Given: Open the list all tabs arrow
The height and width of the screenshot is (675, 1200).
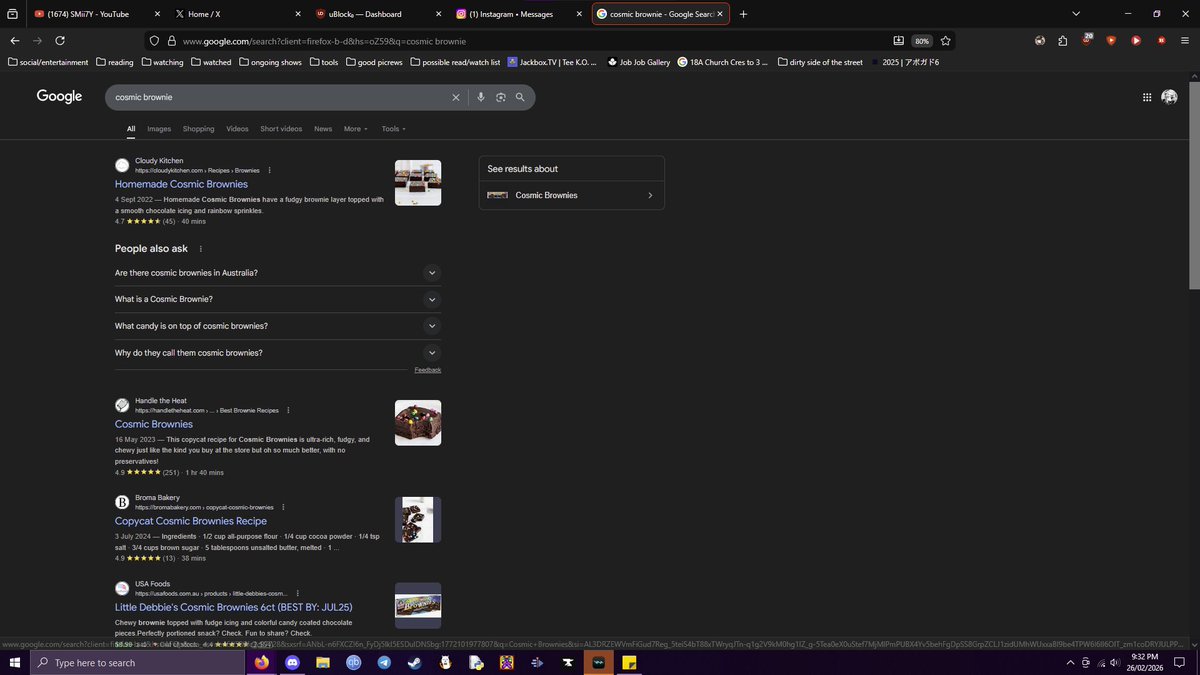Looking at the screenshot, I should [1076, 14].
